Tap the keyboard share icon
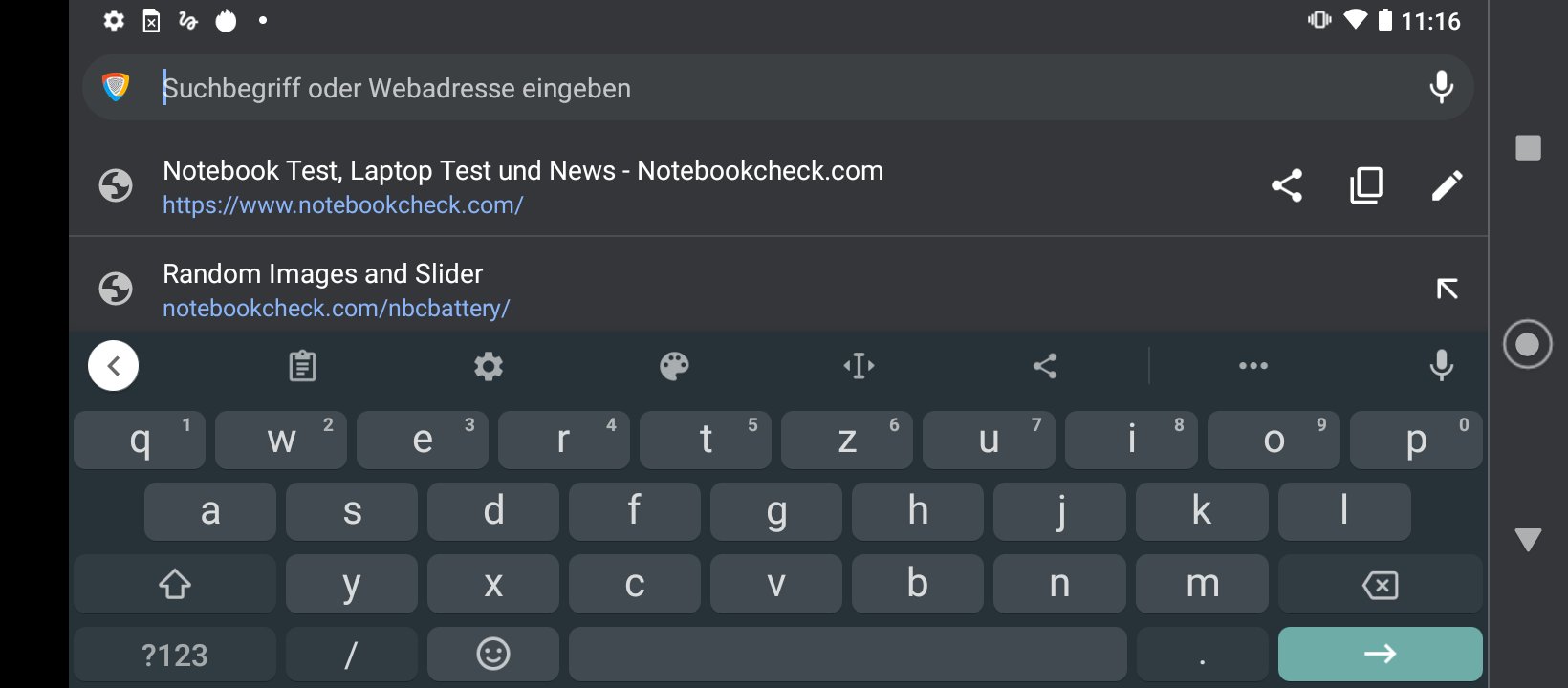This screenshot has height=688, width=1568. click(x=1045, y=366)
